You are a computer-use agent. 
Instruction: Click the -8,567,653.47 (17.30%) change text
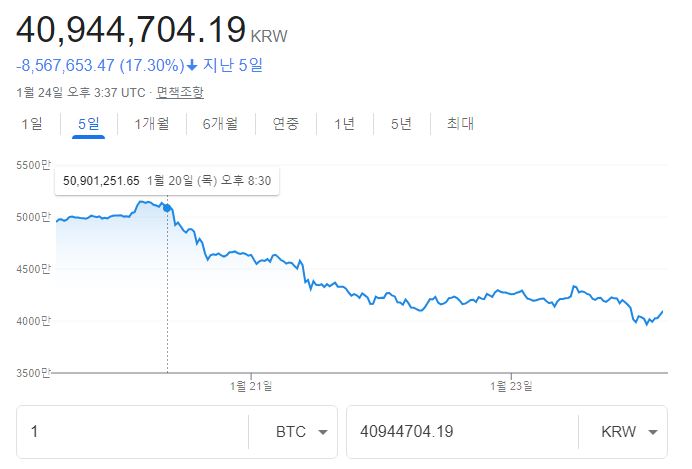point(100,66)
